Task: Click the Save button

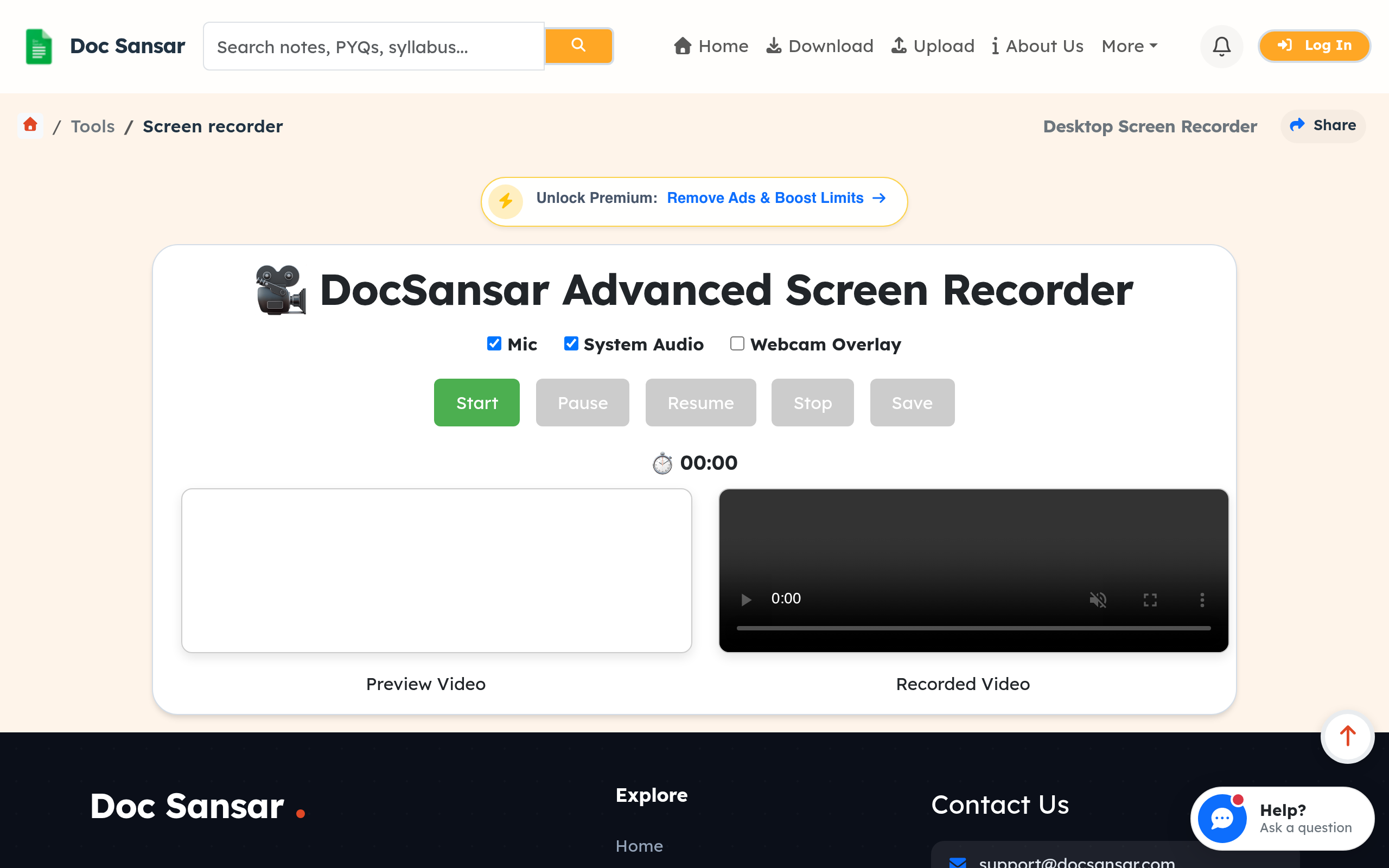Action: tap(912, 403)
